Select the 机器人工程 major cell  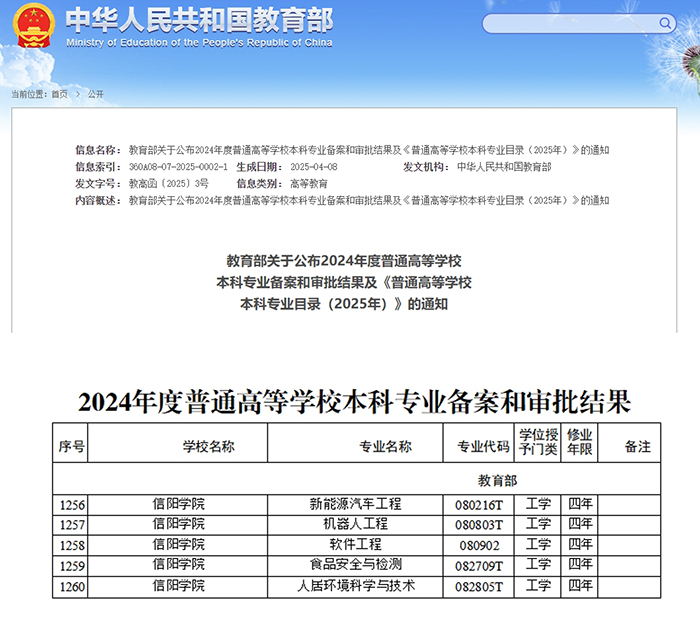pos(355,524)
